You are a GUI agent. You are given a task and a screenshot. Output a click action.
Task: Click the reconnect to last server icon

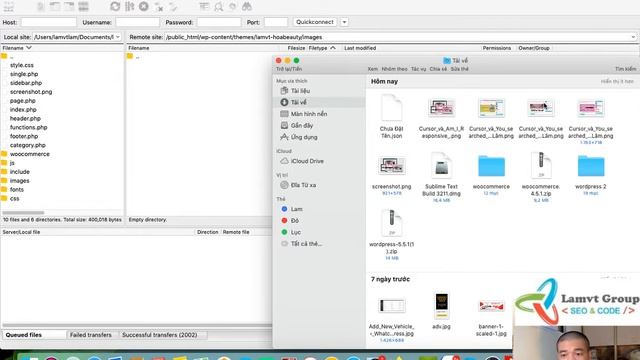point(173,7)
